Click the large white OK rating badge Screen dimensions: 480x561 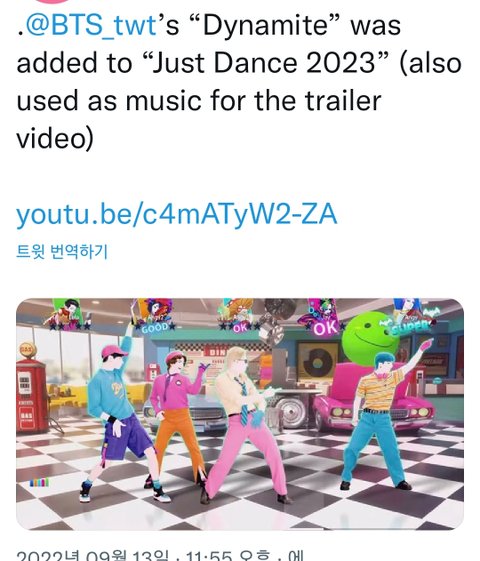pyautogui.click(x=325, y=328)
